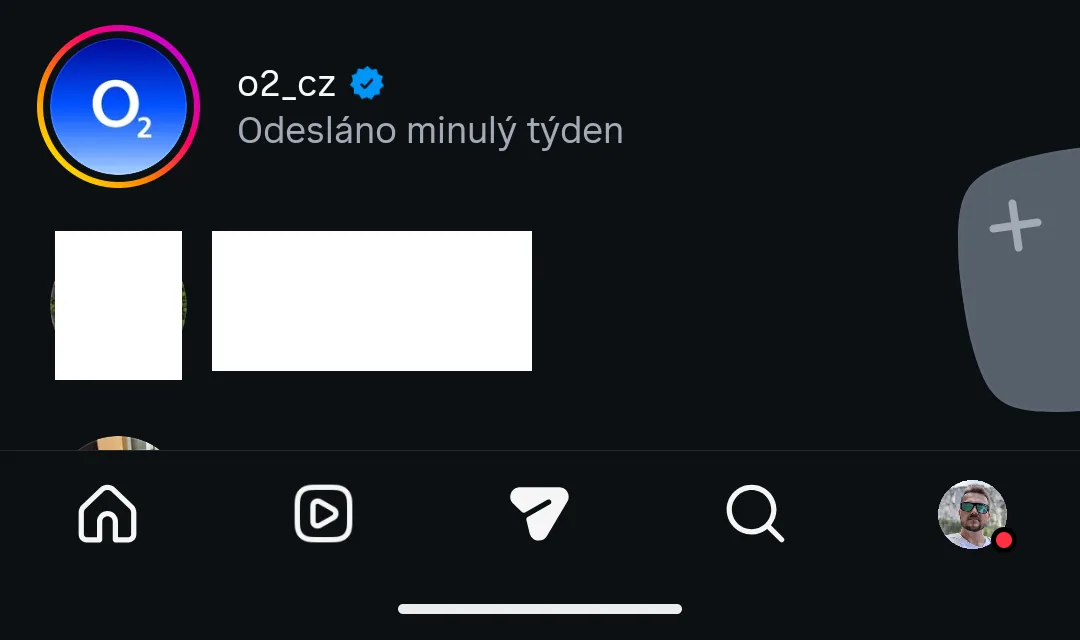Image resolution: width=1080 pixels, height=640 pixels.
Task: Tap the empty space right of the hidden chat
Action: coord(744,303)
